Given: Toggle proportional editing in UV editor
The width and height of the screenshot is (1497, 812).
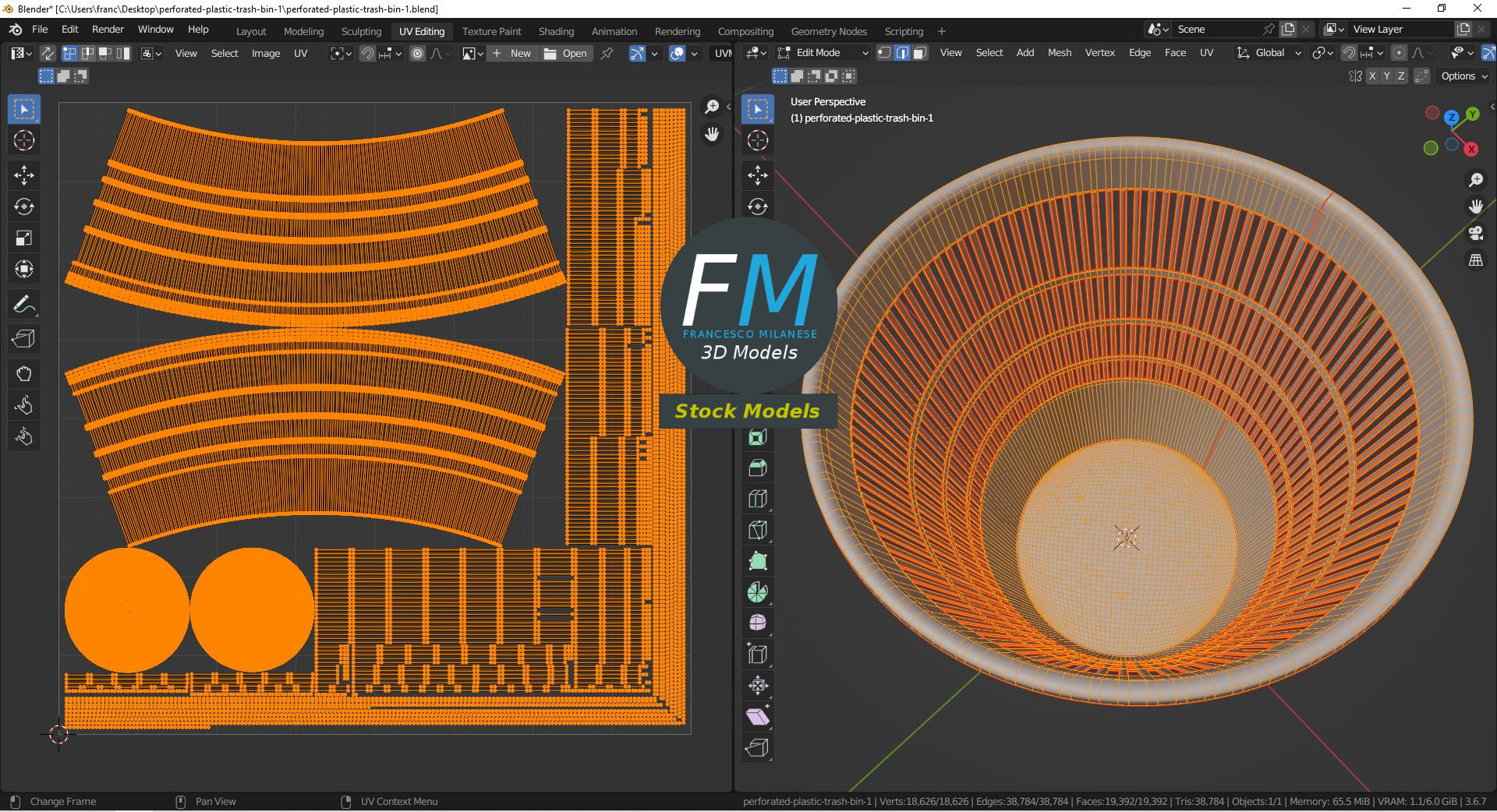Looking at the screenshot, I should pyautogui.click(x=418, y=53).
